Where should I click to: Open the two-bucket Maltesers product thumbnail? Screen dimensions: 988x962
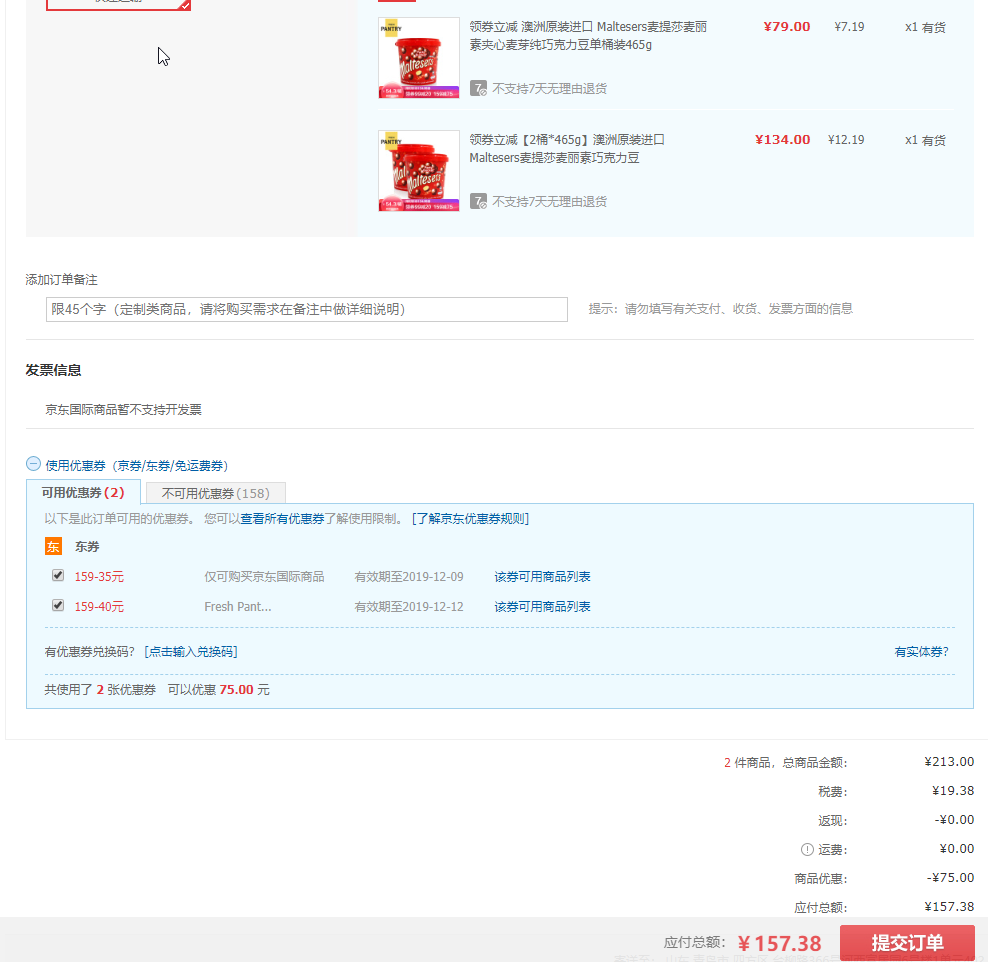418,171
